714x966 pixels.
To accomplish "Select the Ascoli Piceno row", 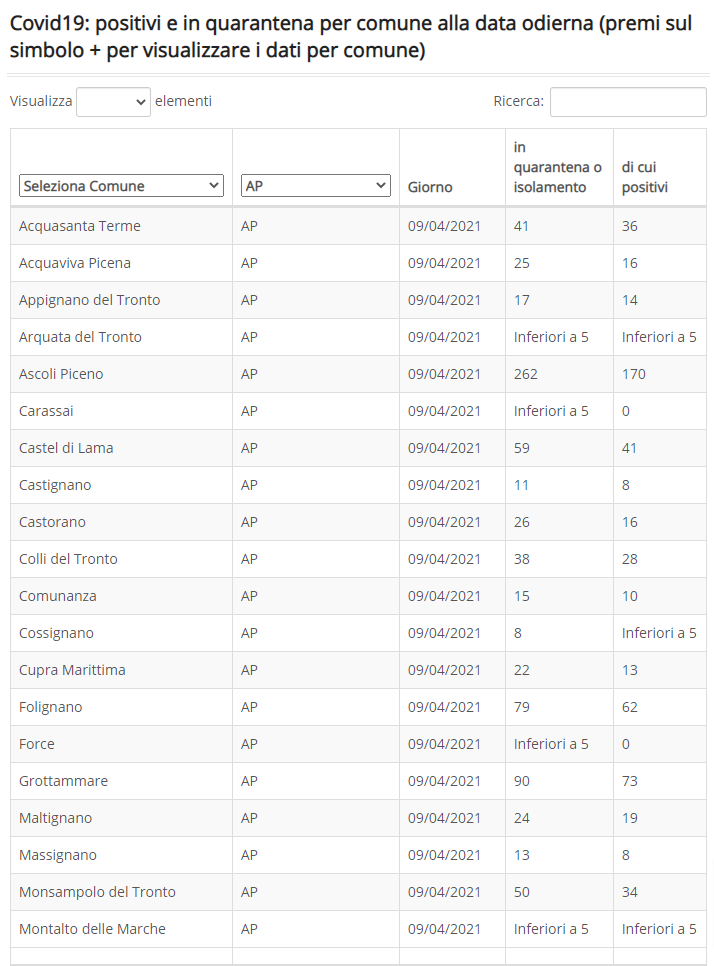I will pos(359,374).
